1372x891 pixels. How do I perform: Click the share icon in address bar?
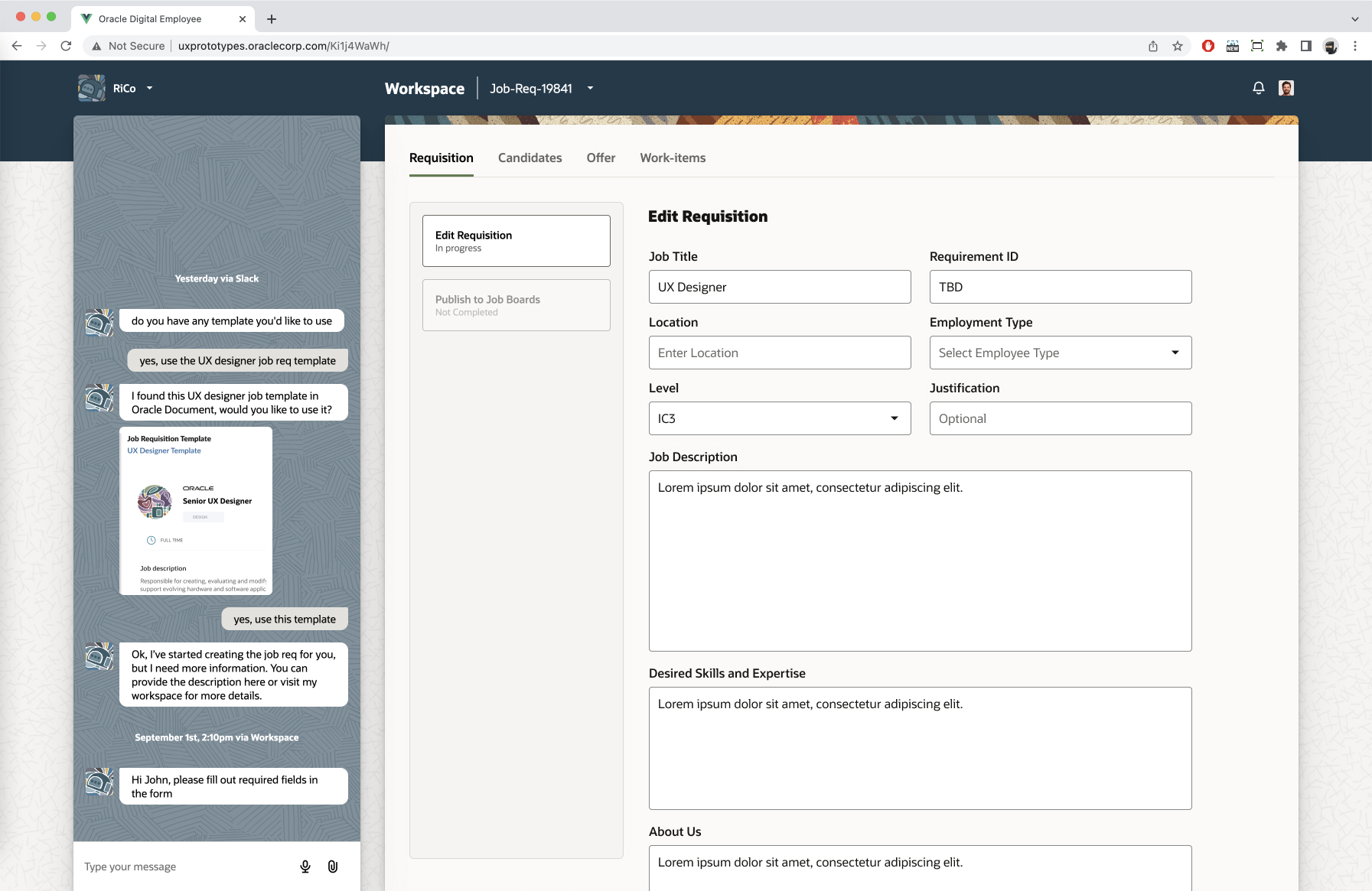coord(1153,46)
